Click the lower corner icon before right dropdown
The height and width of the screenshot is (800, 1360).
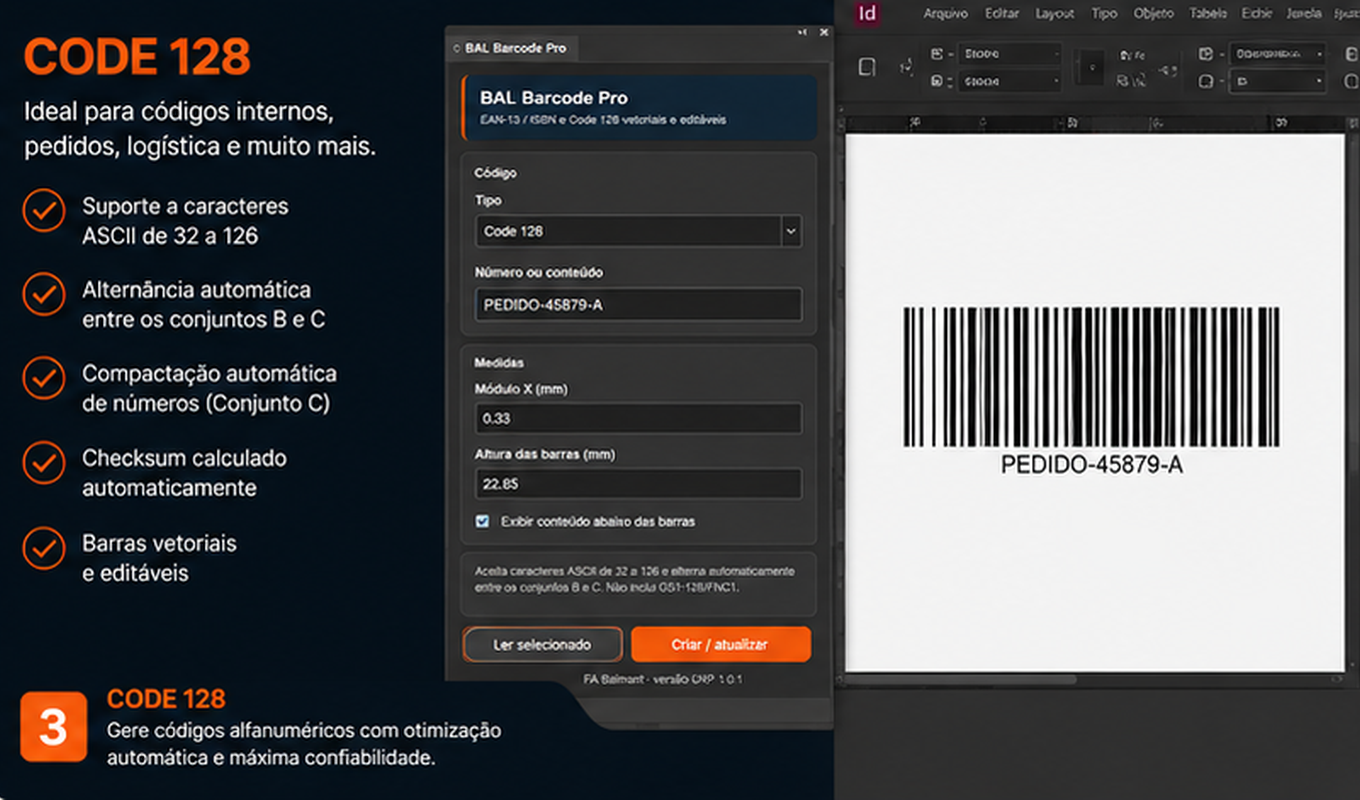click(1207, 81)
